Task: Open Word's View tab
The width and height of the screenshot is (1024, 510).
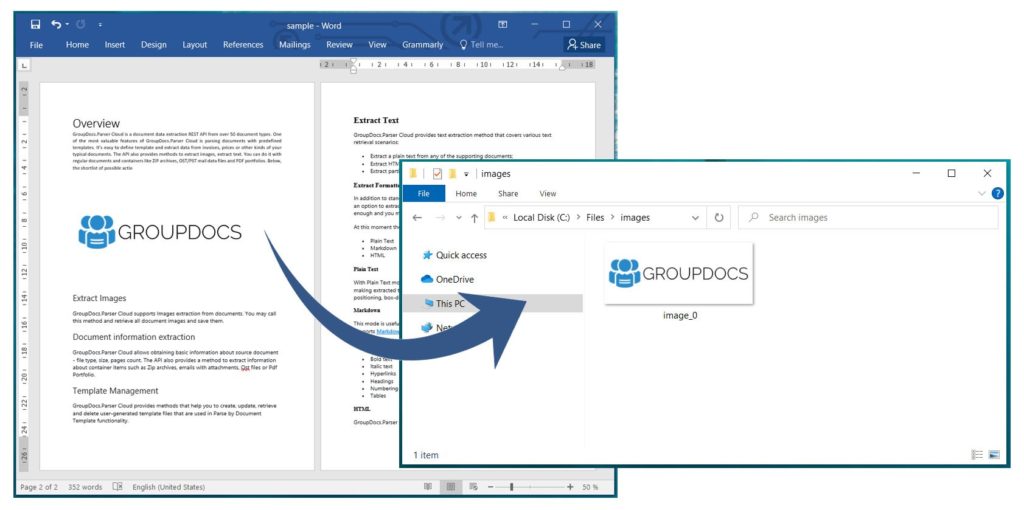Action: coord(377,45)
